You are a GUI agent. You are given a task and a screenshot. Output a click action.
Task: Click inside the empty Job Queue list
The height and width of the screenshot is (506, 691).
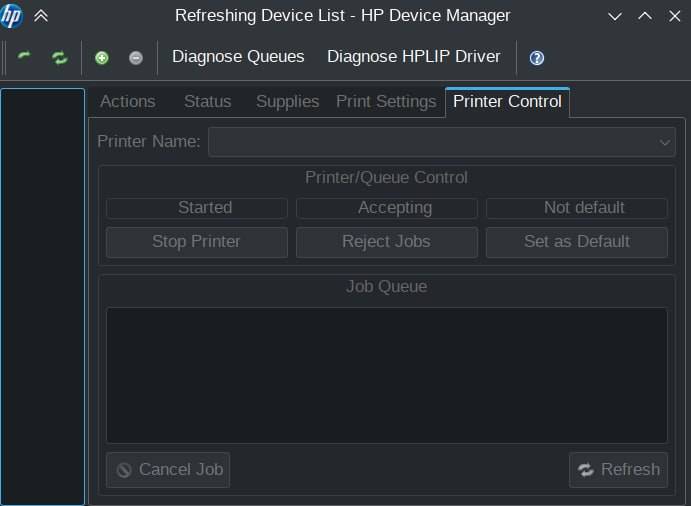click(386, 375)
